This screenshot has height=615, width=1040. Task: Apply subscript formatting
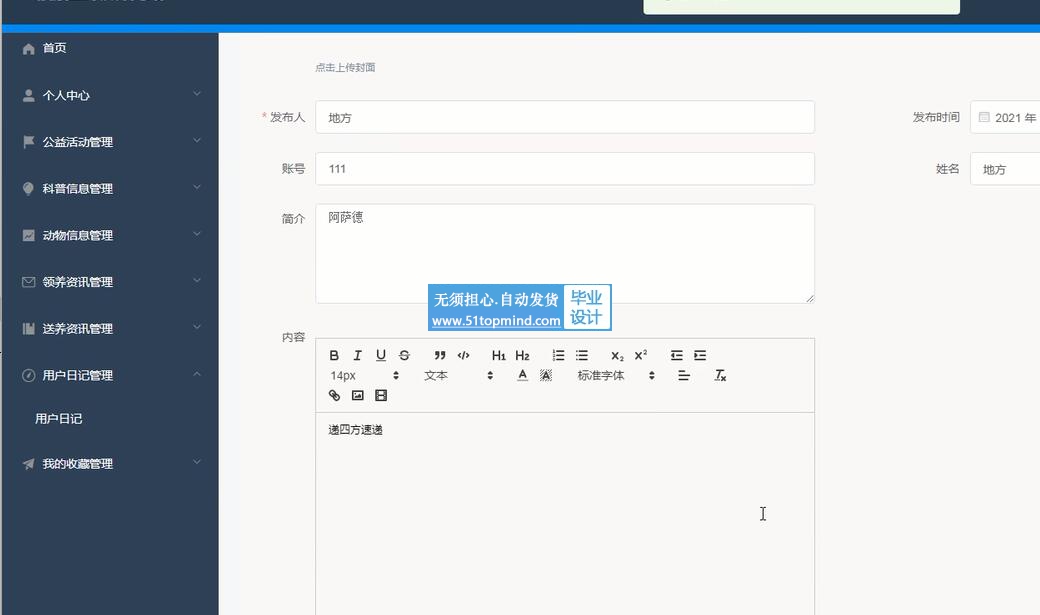point(617,356)
